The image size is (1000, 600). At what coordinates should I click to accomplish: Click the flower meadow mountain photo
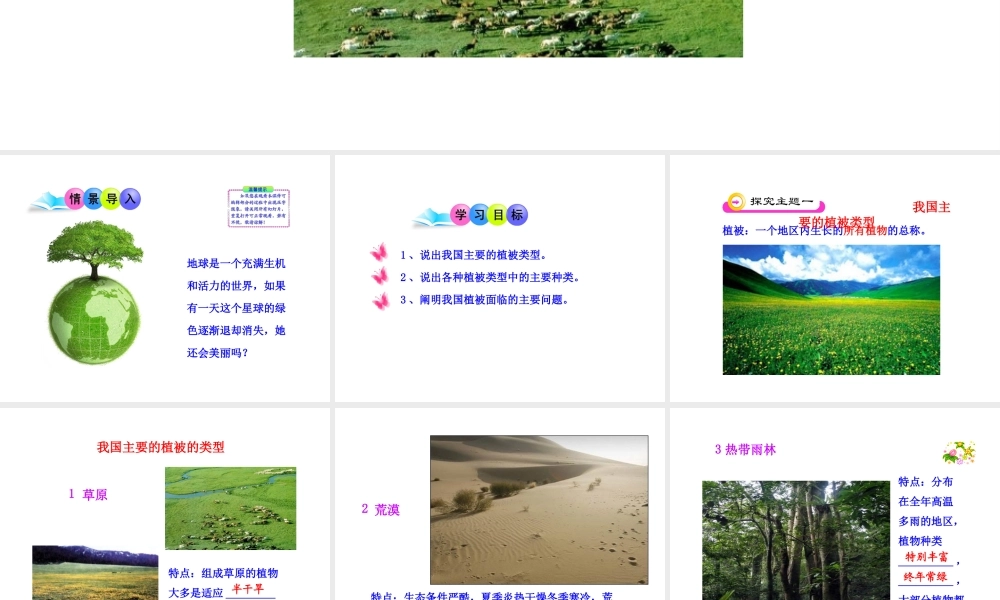pyautogui.click(x=831, y=310)
